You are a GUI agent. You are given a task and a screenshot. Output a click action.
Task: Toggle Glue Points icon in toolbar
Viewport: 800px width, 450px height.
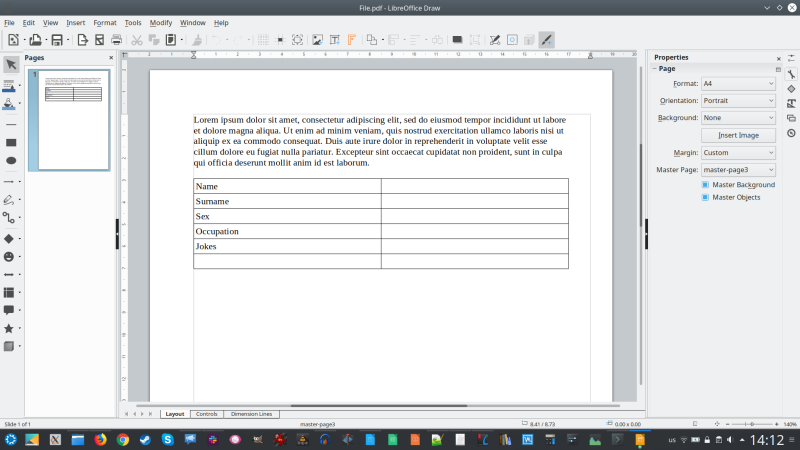(512, 40)
